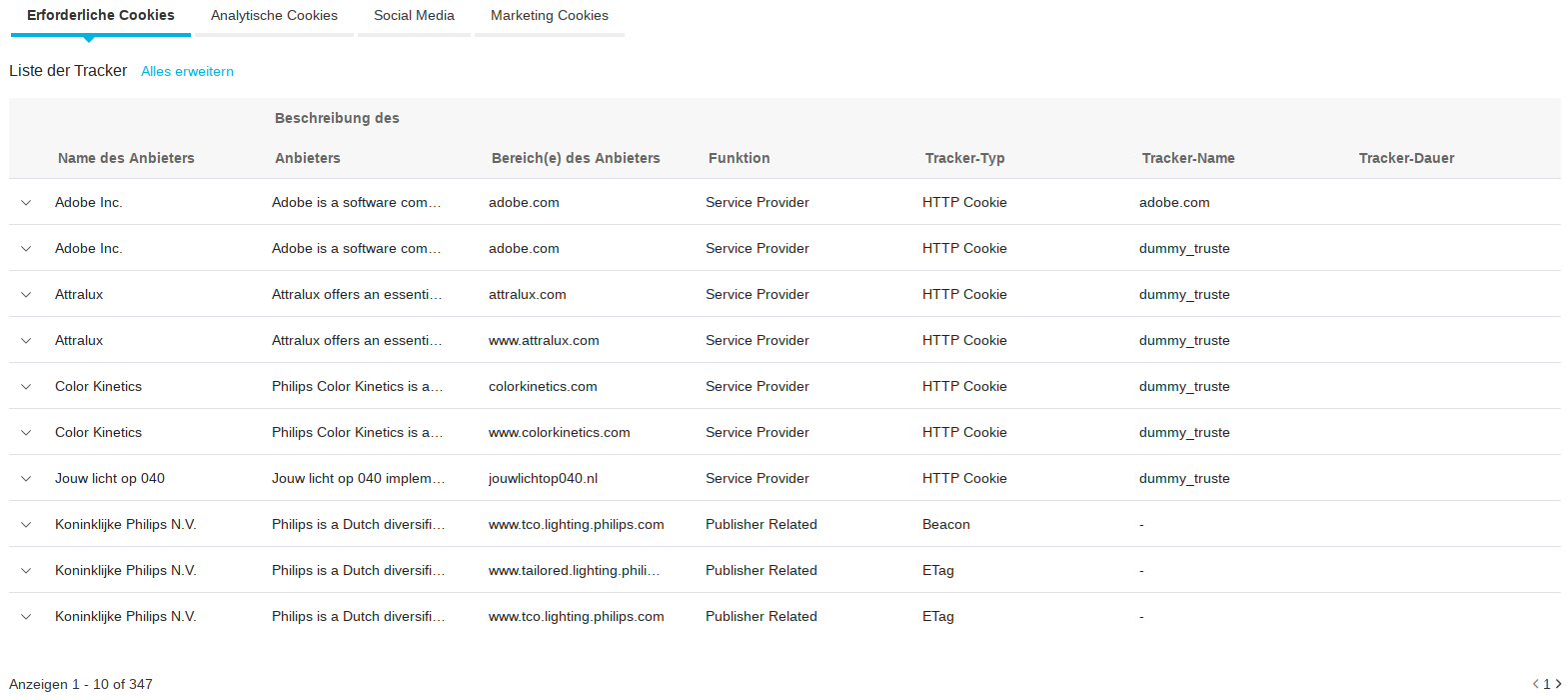Expand the Color Kinetics row for colorkinetics.com without www
This screenshot has width=1568, height=700.
click(x=26, y=387)
